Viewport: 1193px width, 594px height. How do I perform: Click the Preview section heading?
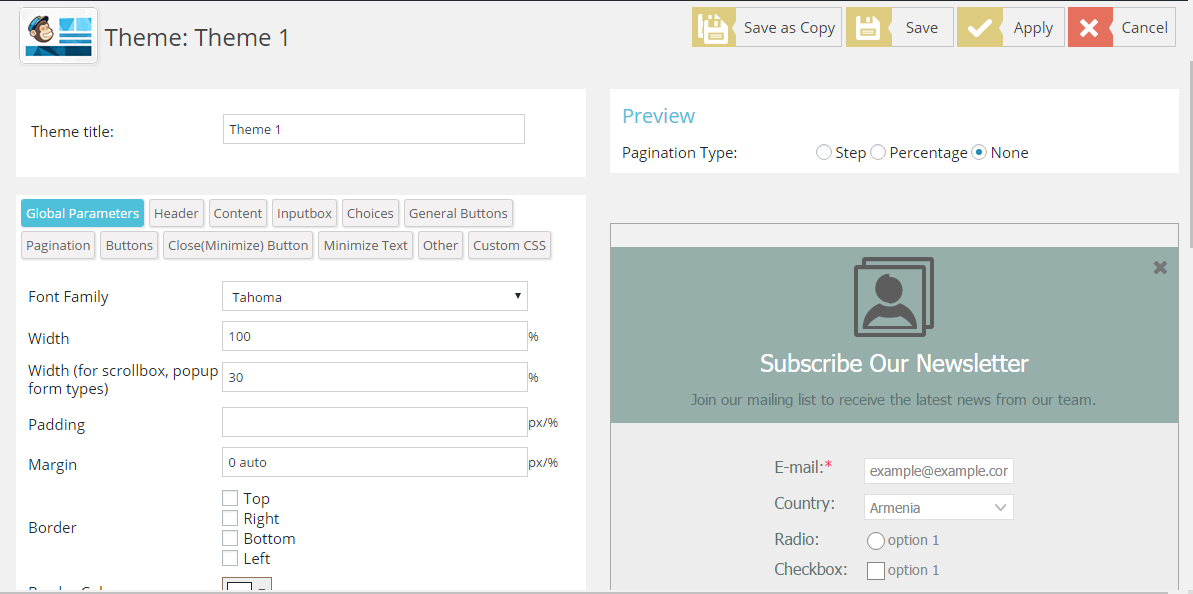[658, 116]
